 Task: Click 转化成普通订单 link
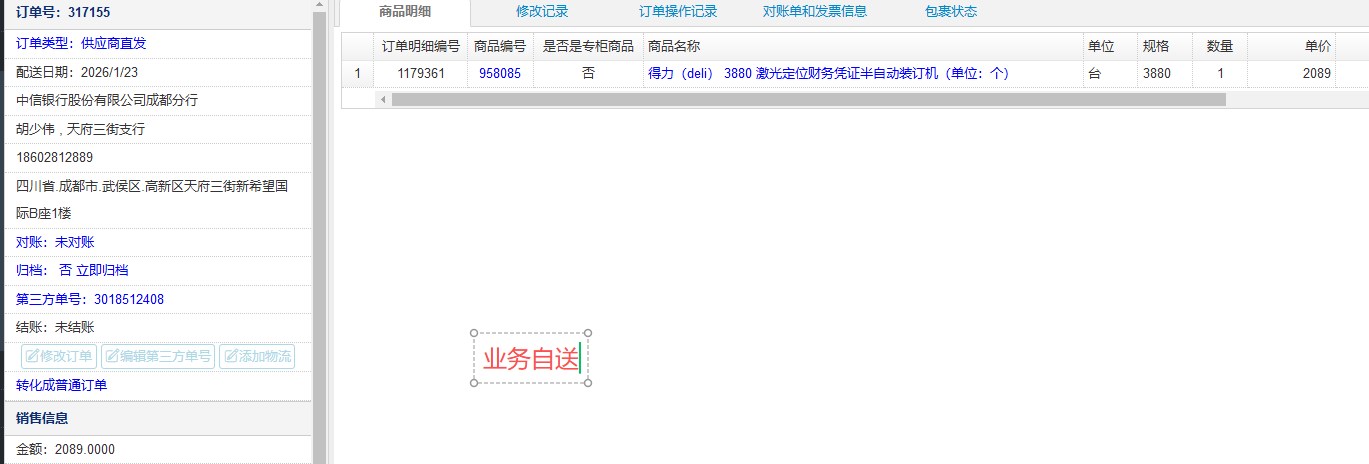click(62, 385)
